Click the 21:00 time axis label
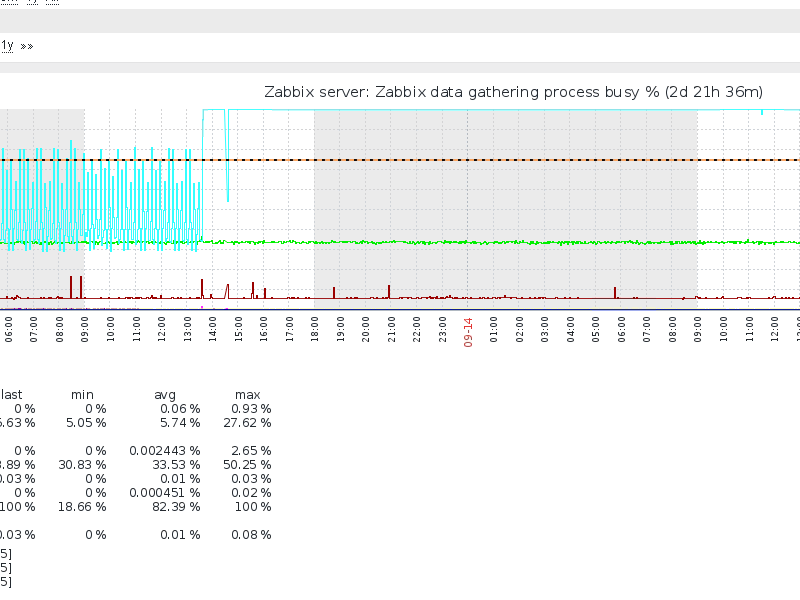Image resolution: width=800 pixels, height=600 pixels. [391, 329]
